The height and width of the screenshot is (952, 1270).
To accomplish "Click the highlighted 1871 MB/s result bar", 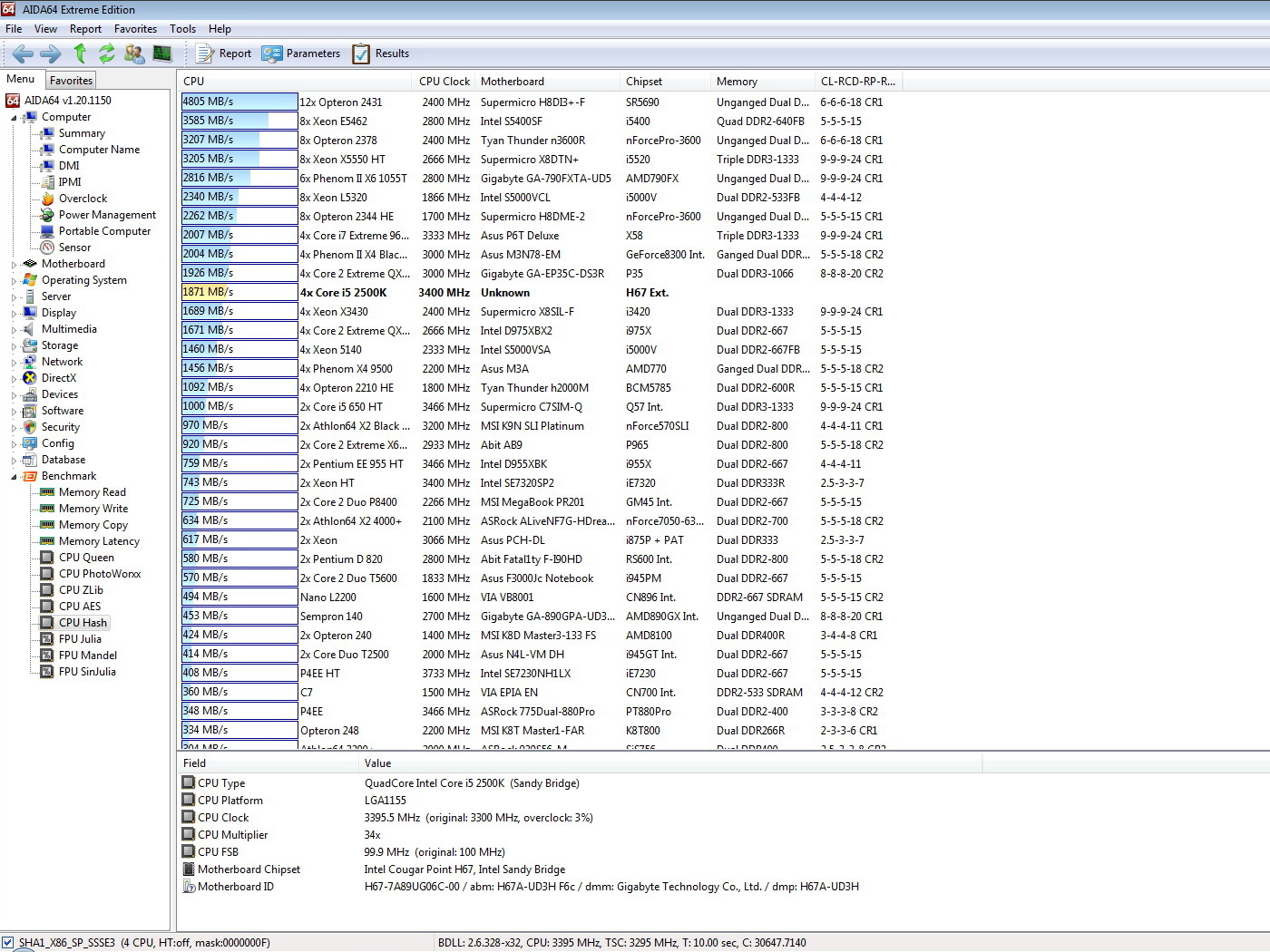I will click(x=239, y=292).
